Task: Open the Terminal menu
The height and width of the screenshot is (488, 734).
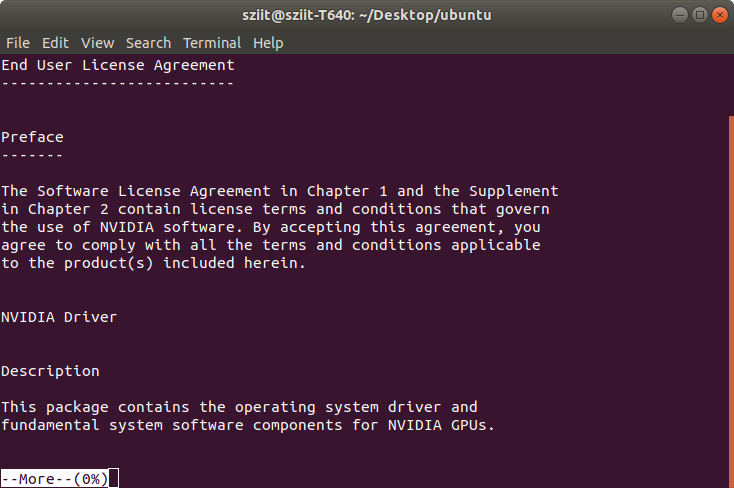Action: [212, 43]
